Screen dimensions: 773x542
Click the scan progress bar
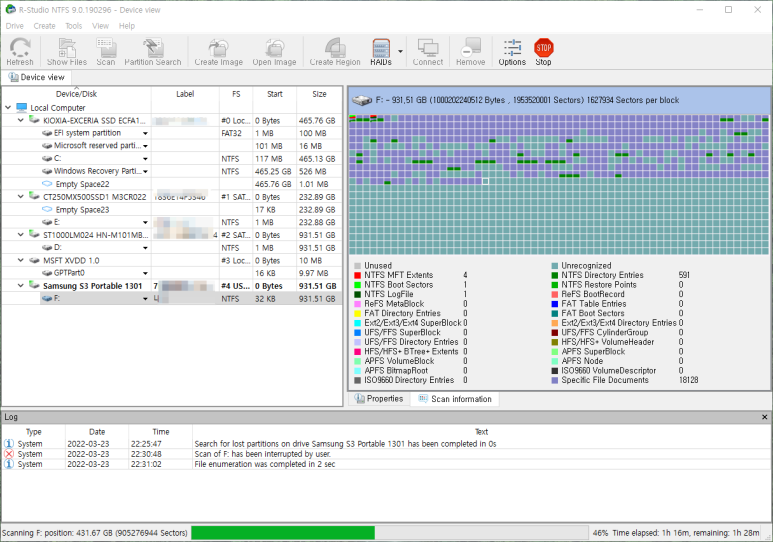[389, 533]
